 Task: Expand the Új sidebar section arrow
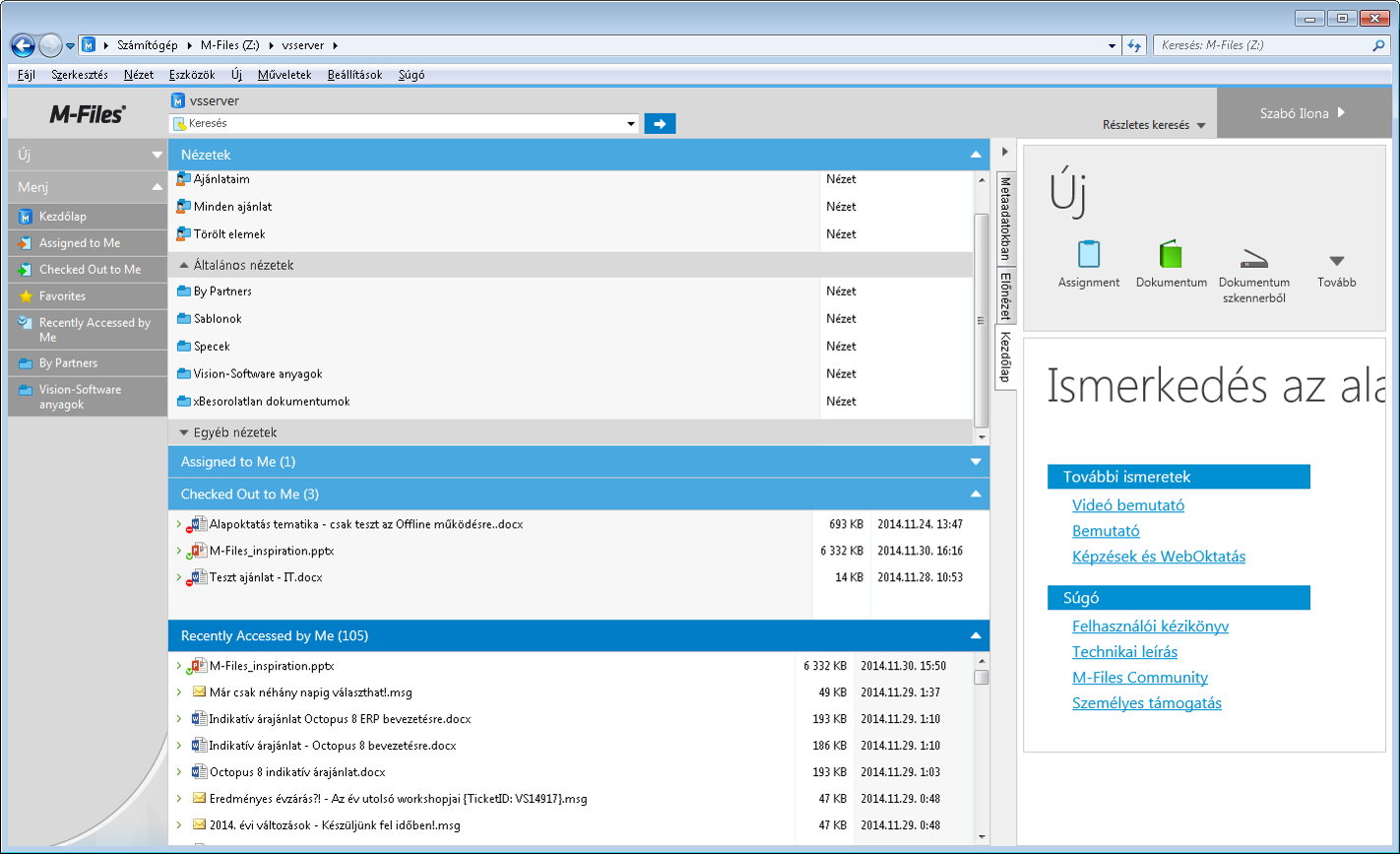[158, 156]
